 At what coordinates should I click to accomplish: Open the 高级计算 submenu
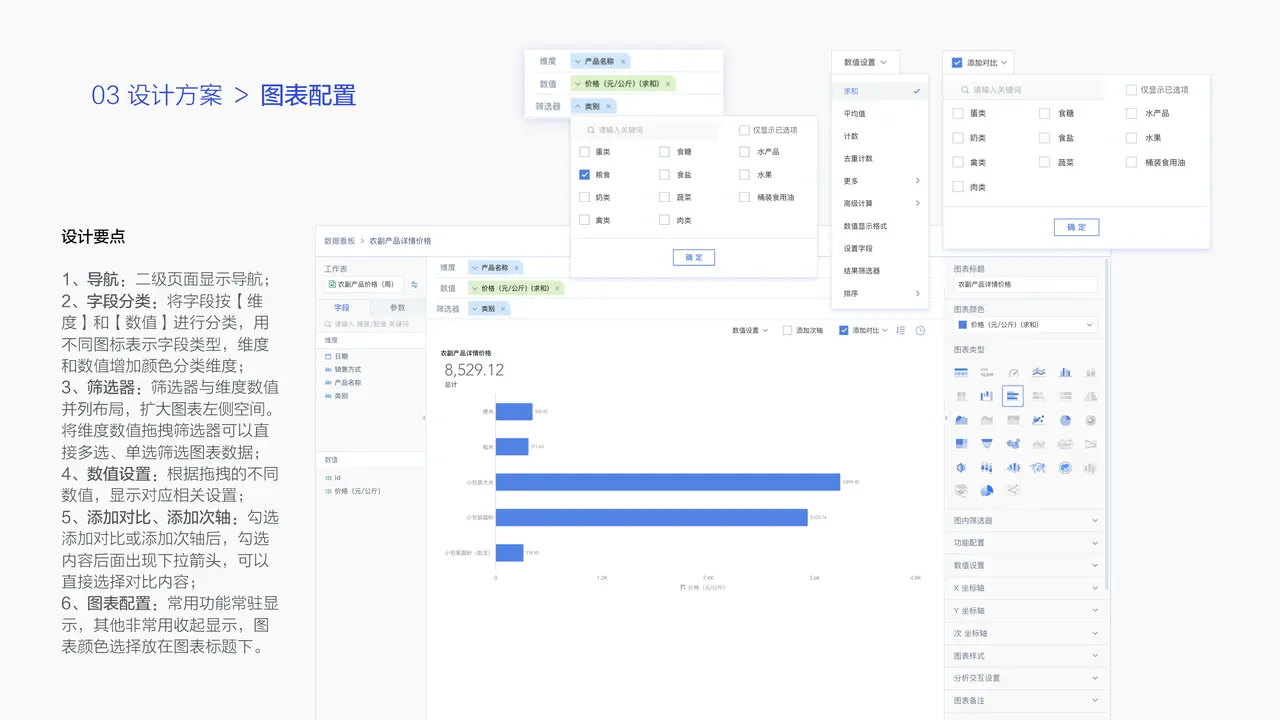pos(880,204)
